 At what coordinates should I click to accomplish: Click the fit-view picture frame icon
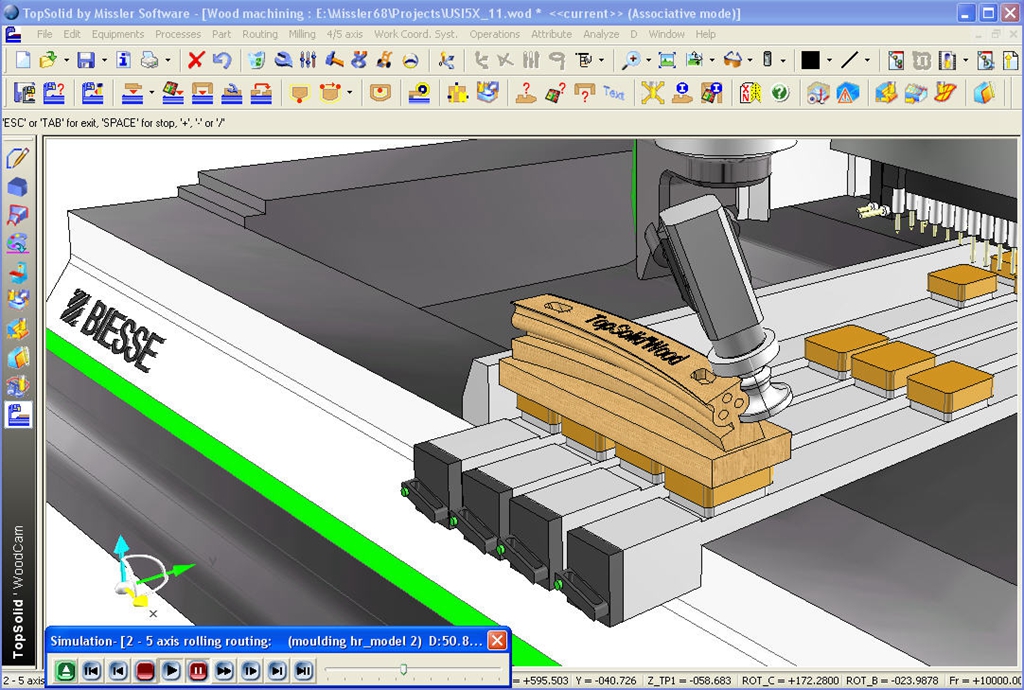click(667, 61)
